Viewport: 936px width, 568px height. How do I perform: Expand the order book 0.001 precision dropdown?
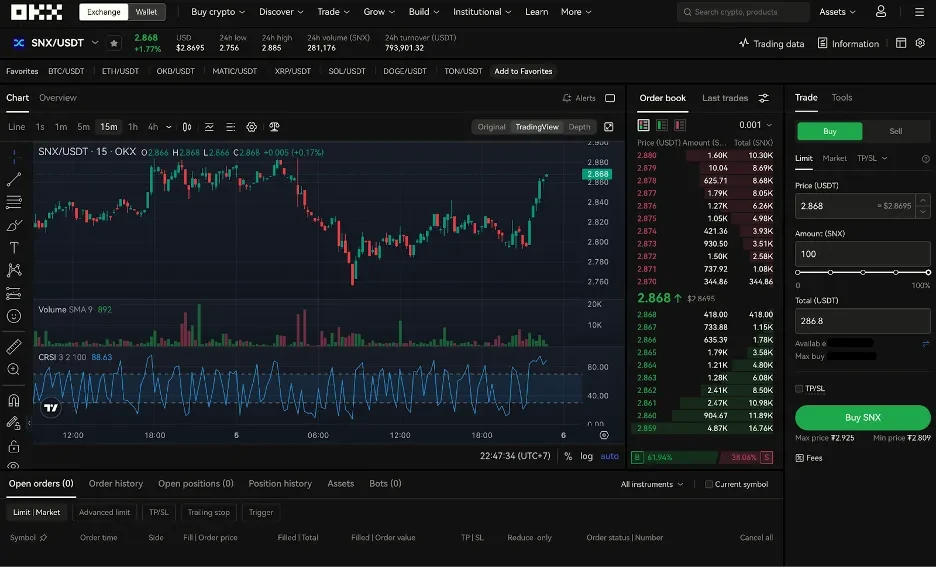click(755, 125)
